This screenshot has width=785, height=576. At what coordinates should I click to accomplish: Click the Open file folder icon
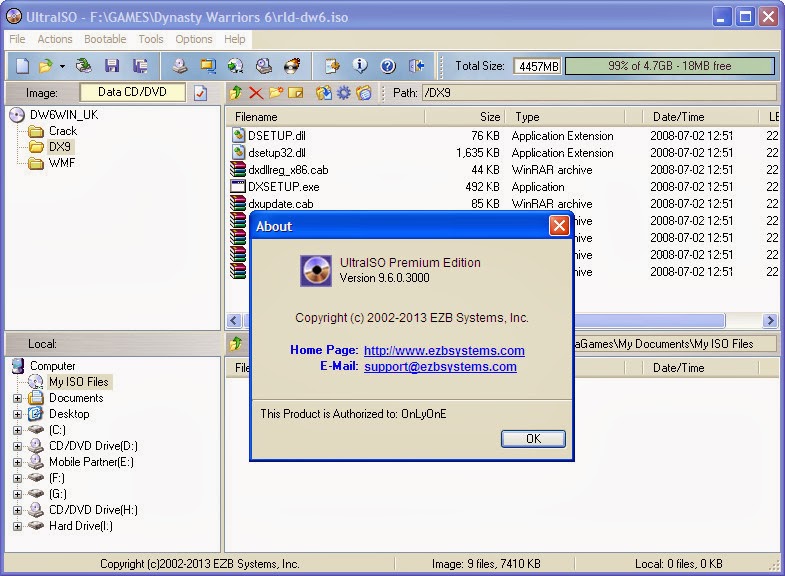(46, 66)
